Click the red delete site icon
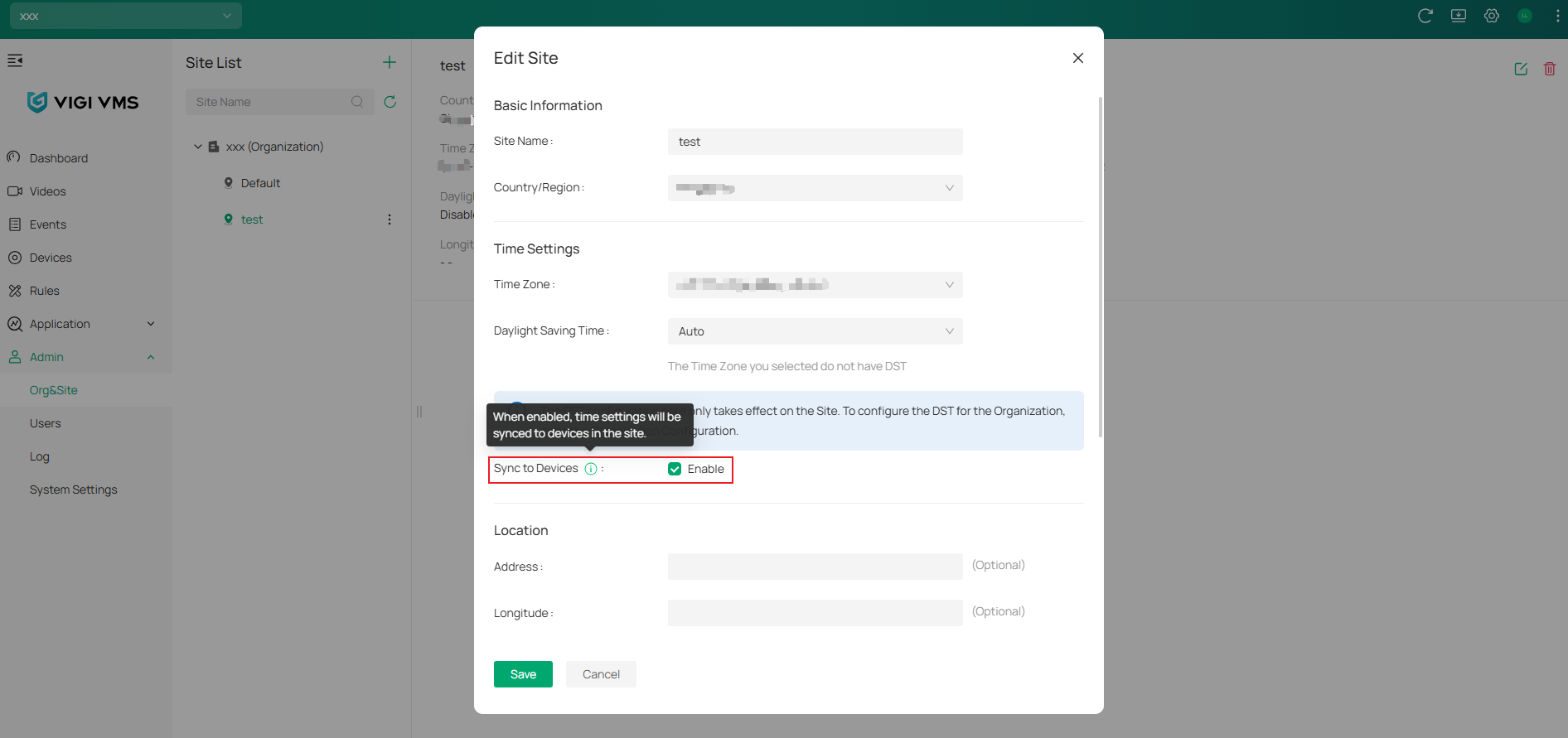Image resolution: width=1568 pixels, height=738 pixels. click(x=1550, y=69)
